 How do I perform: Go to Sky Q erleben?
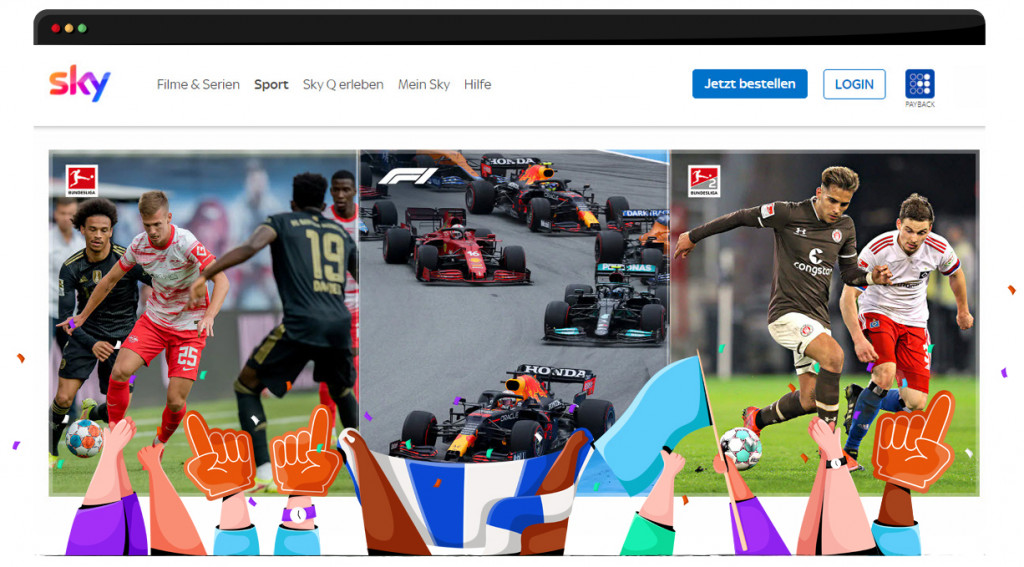(x=343, y=85)
